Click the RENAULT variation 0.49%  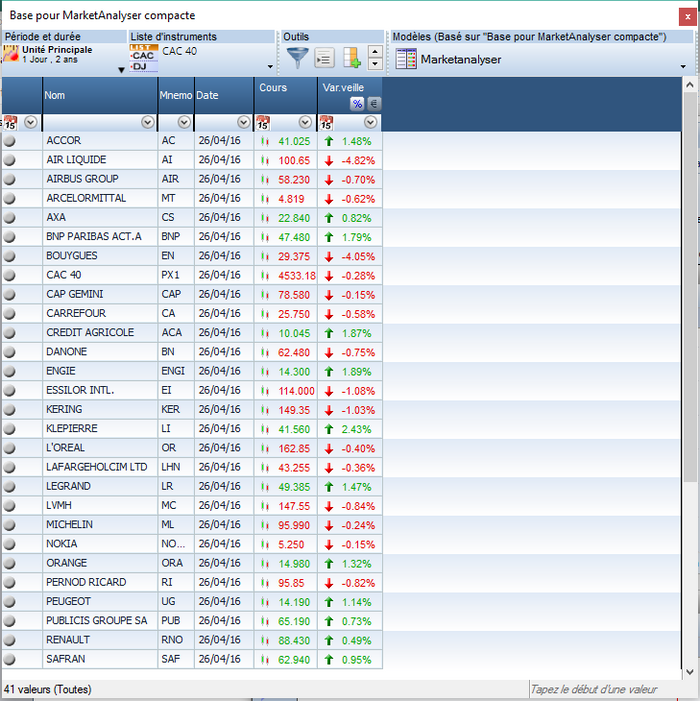[x=356, y=641]
